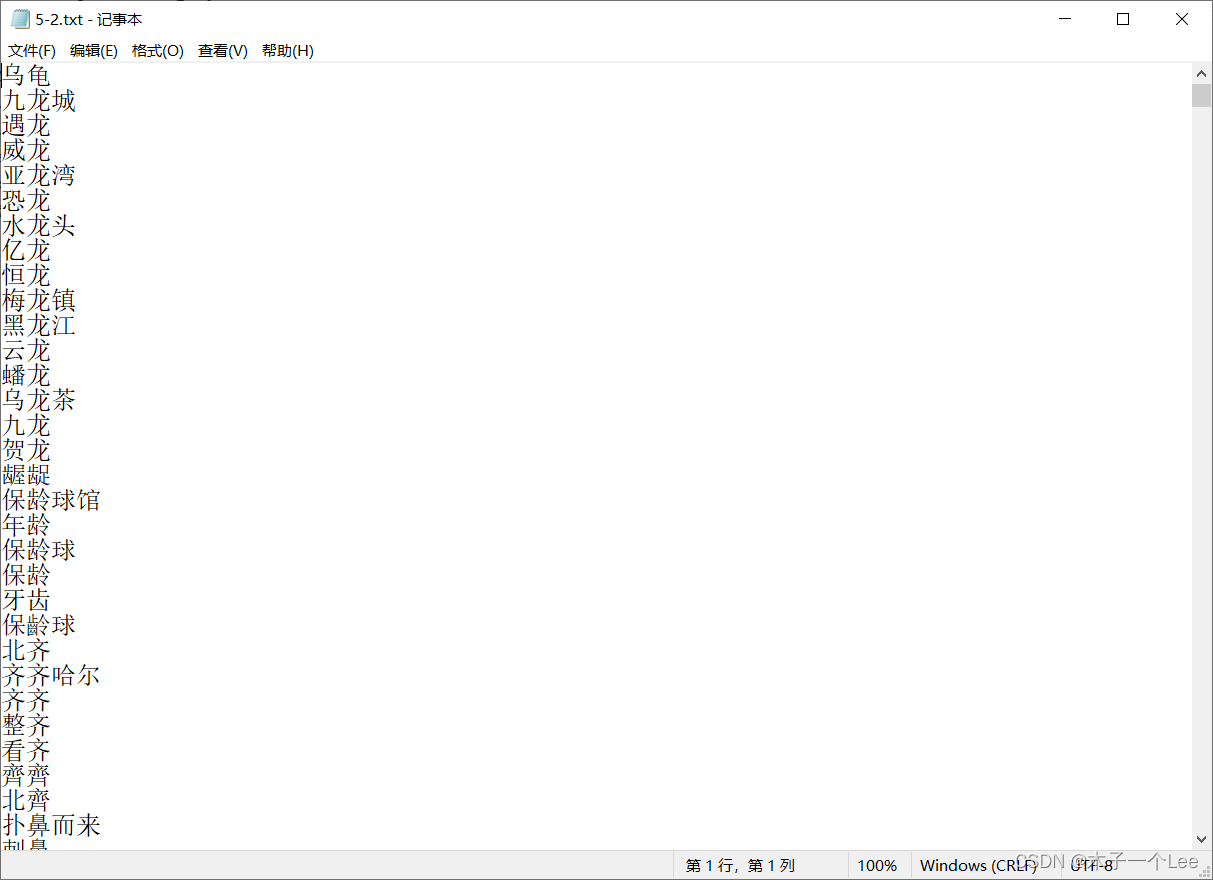1213x880 pixels.
Task: Click the Notepad icon in the title bar
Action: 20,19
